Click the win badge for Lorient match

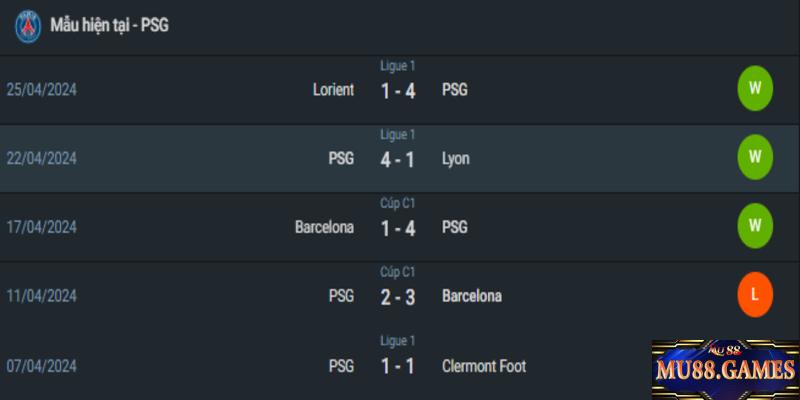pyautogui.click(x=755, y=88)
